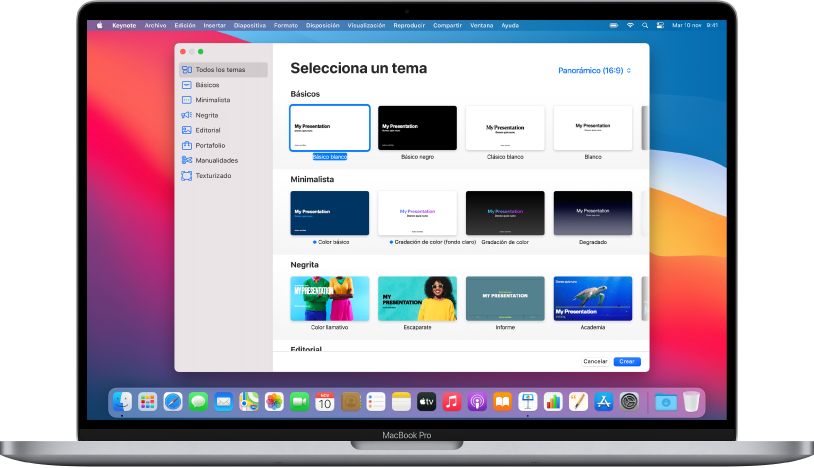Open the Diapositiva menu

point(249,25)
